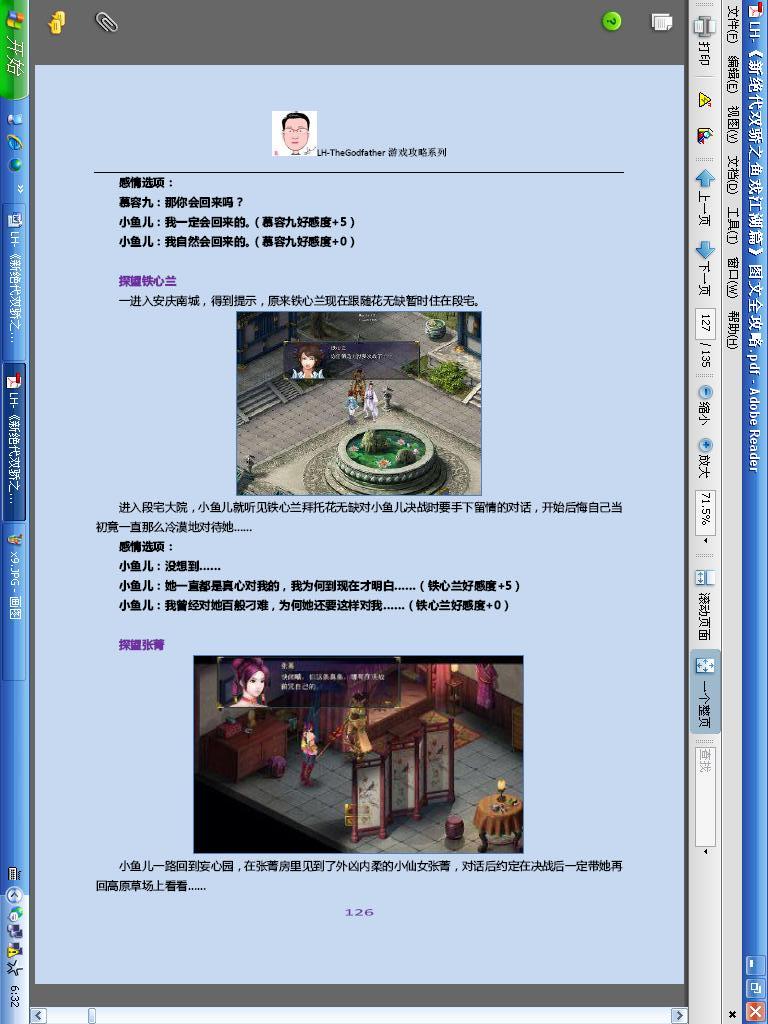Click the globe icon in the system tray
The image size is (768, 1024).
(15, 912)
